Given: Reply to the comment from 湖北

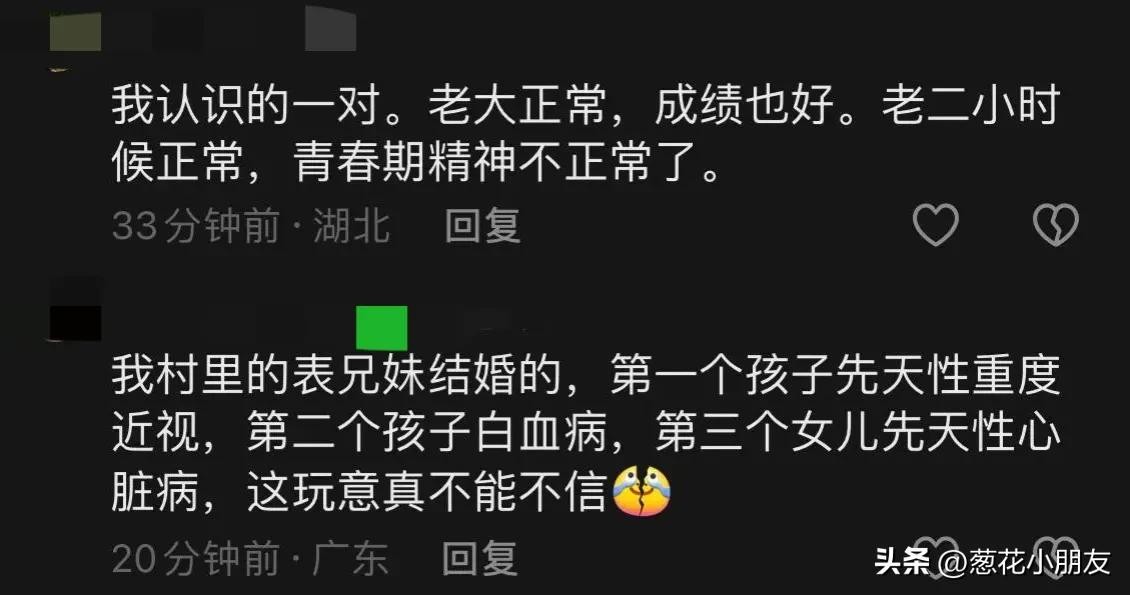Looking at the screenshot, I should (x=482, y=225).
